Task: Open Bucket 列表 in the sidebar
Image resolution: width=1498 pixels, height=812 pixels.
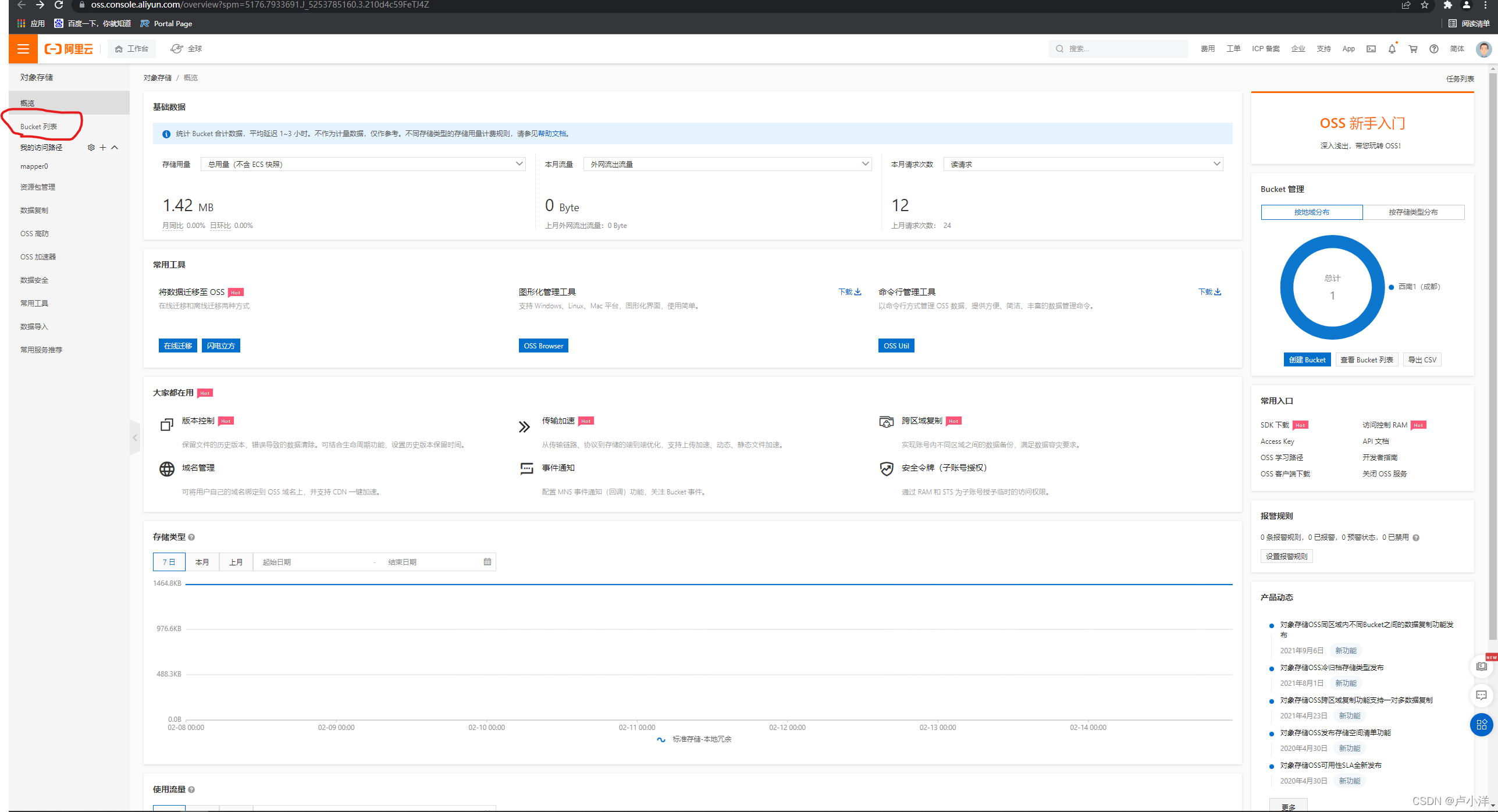Action: 38,127
